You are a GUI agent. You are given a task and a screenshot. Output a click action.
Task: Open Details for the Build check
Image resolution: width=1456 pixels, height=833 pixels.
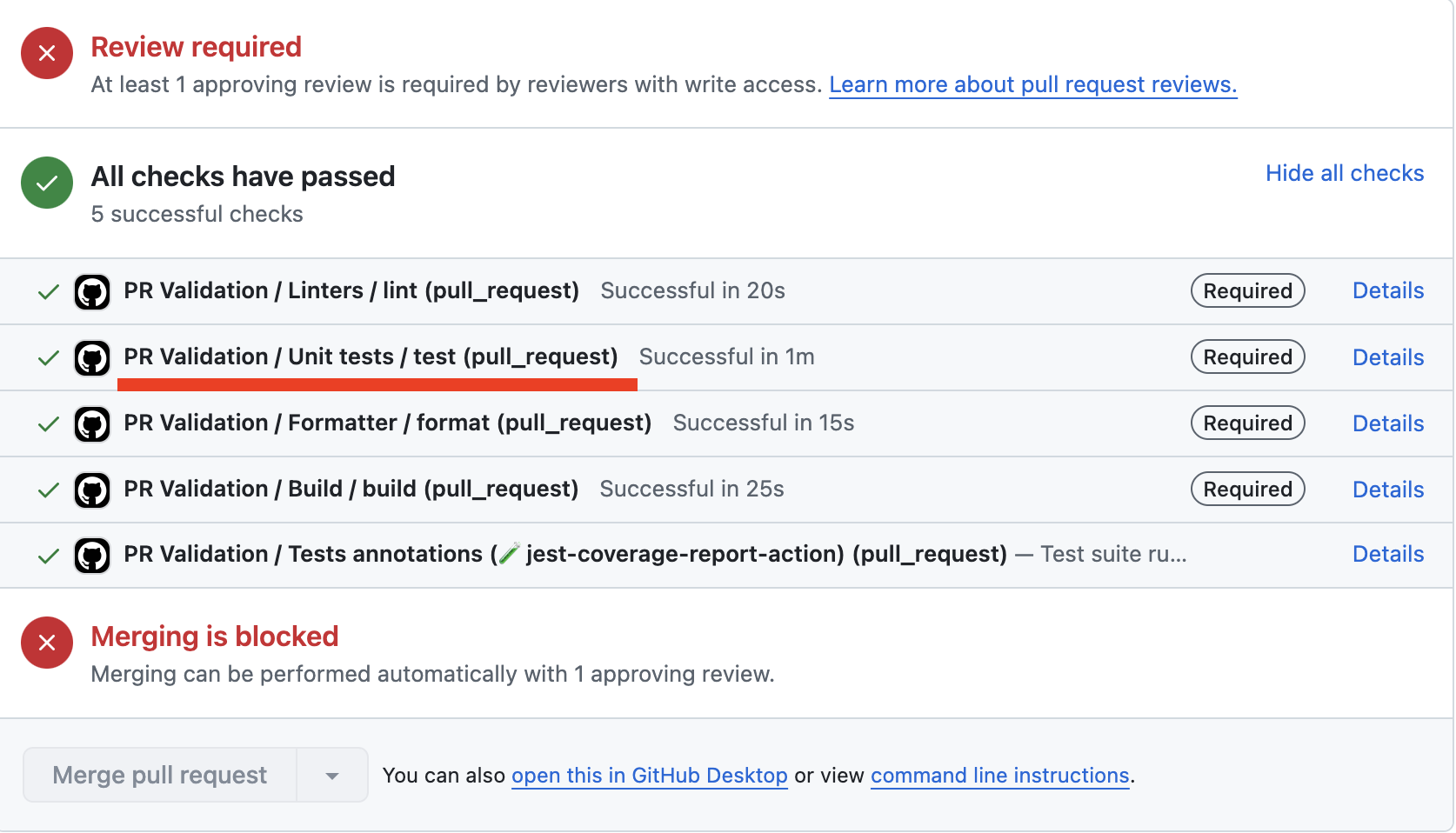coord(1388,490)
